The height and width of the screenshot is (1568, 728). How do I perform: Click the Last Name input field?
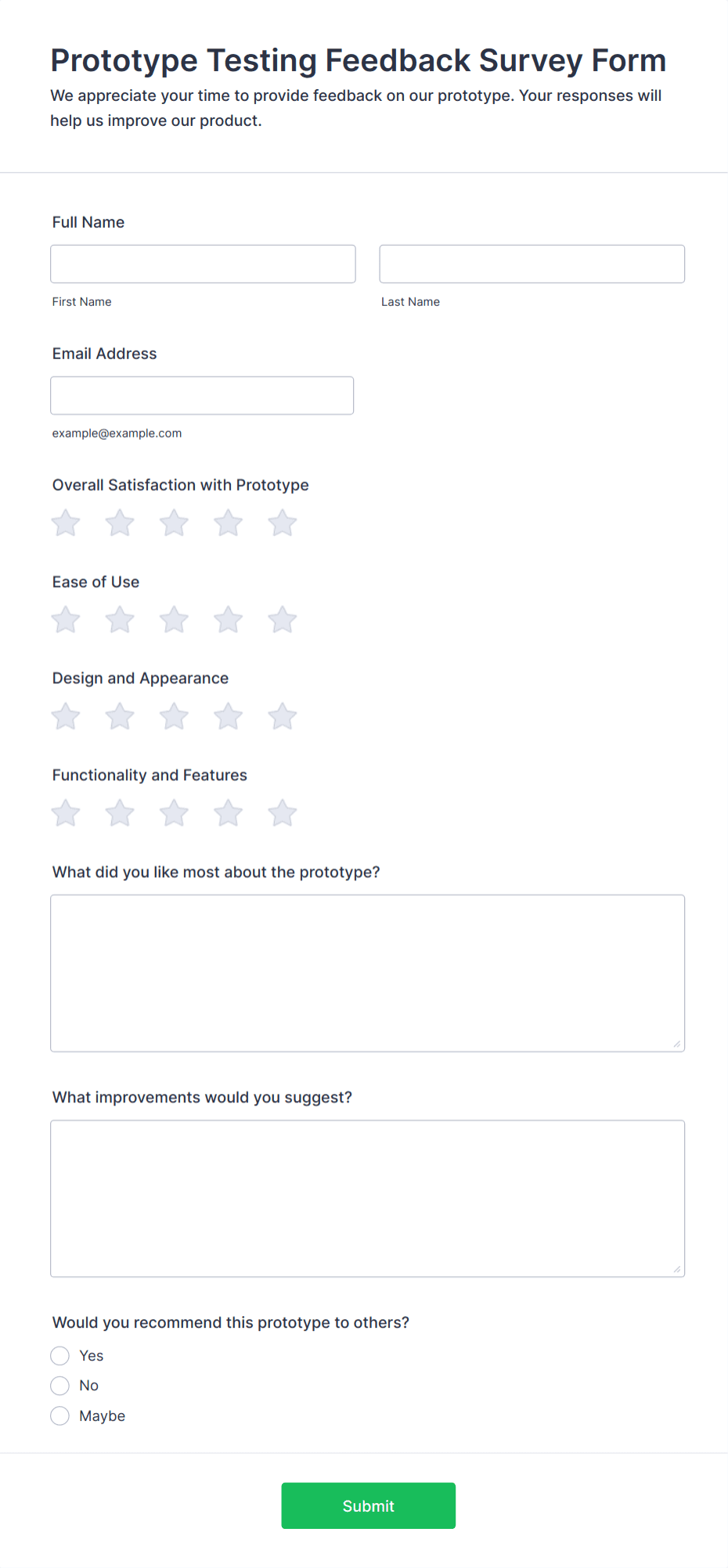[532, 264]
